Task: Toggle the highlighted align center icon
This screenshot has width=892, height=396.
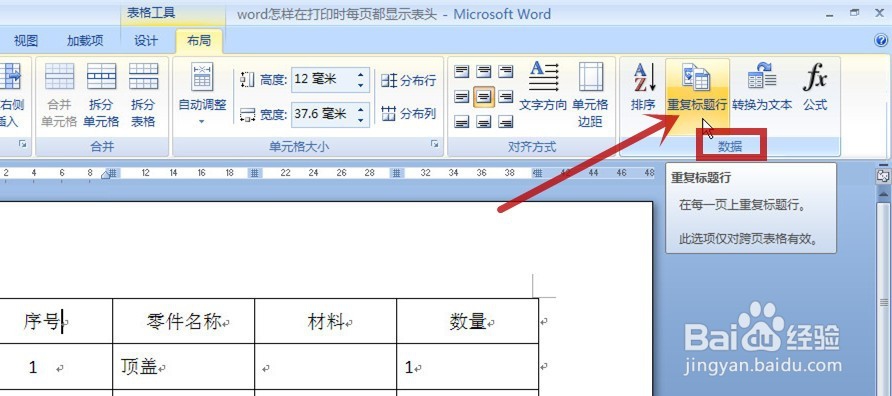Action: 484,97
